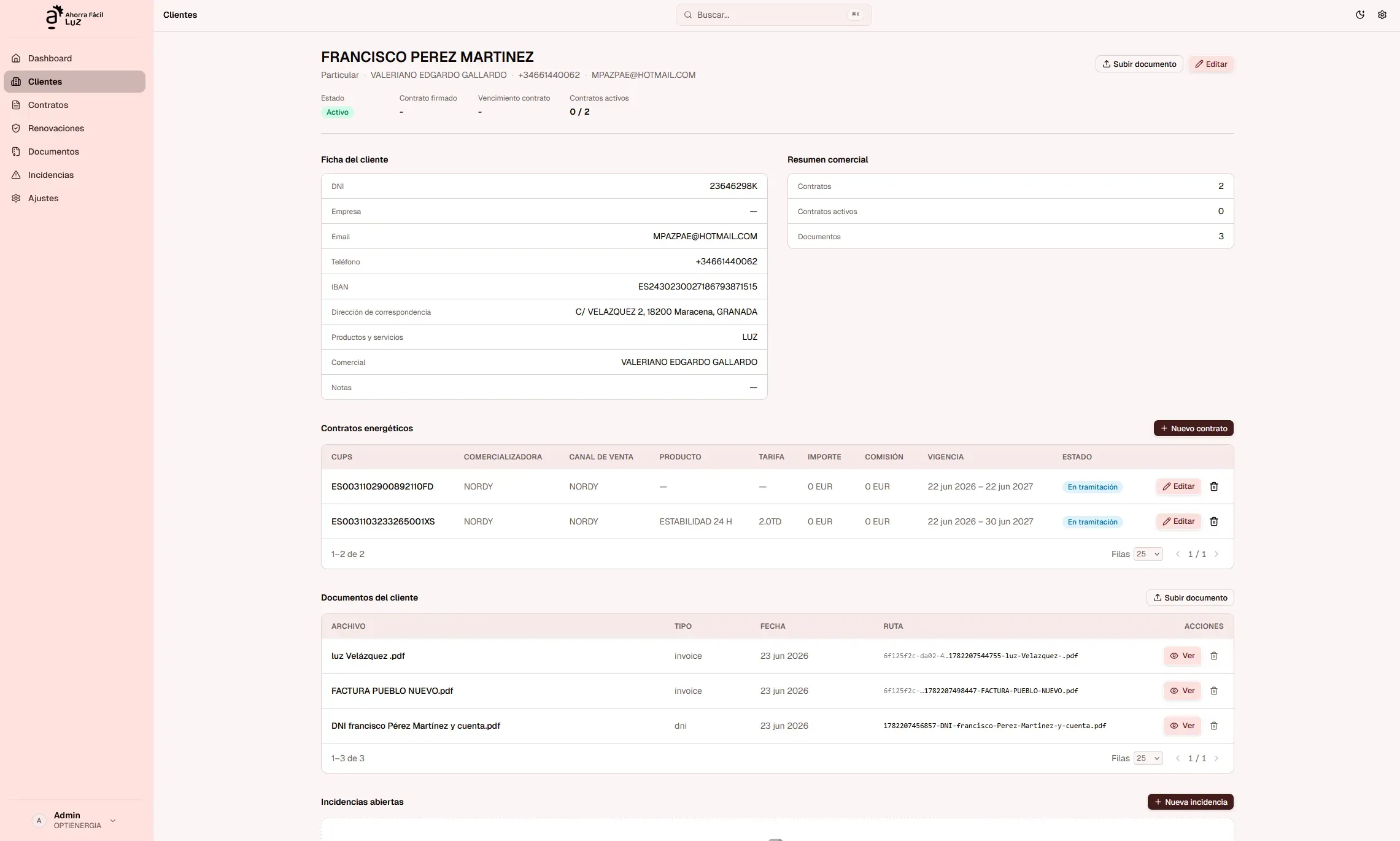Focus the Buscar search field
The image size is (1400, 841).
point(773,15)
